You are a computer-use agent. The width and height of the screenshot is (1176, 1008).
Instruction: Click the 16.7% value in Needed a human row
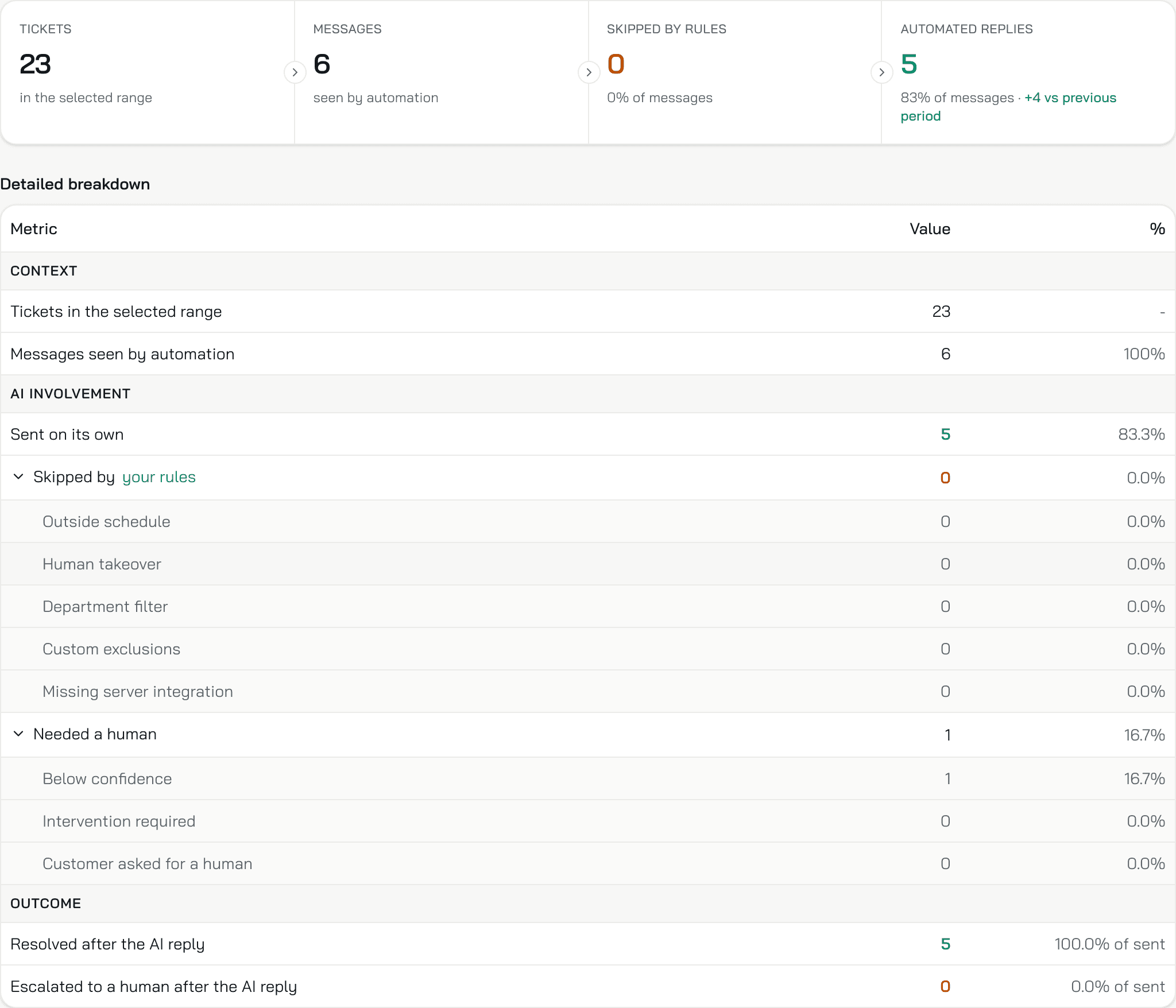click(1144, 735)
